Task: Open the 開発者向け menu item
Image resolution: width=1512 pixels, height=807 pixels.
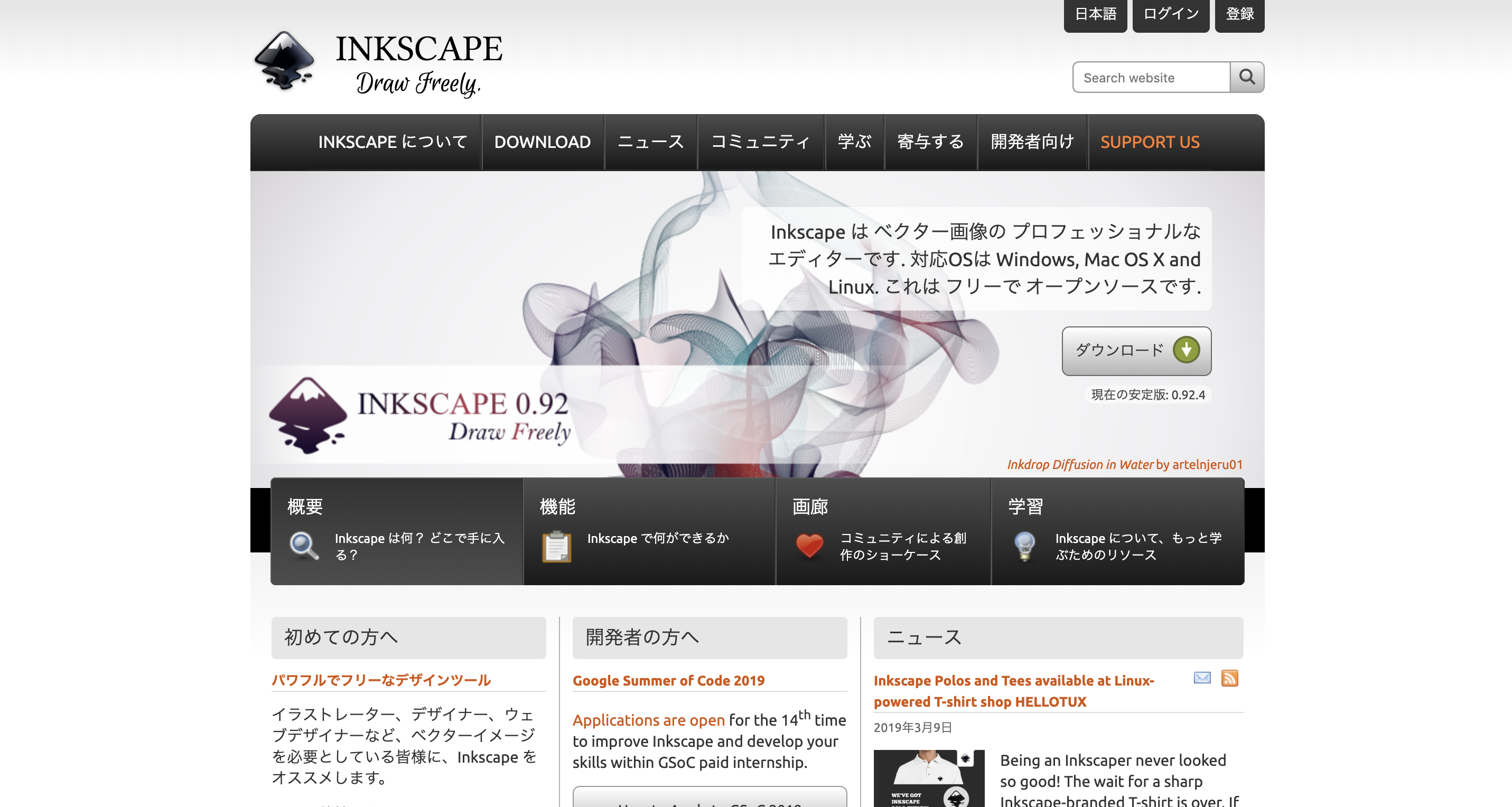Action: 1032,142
